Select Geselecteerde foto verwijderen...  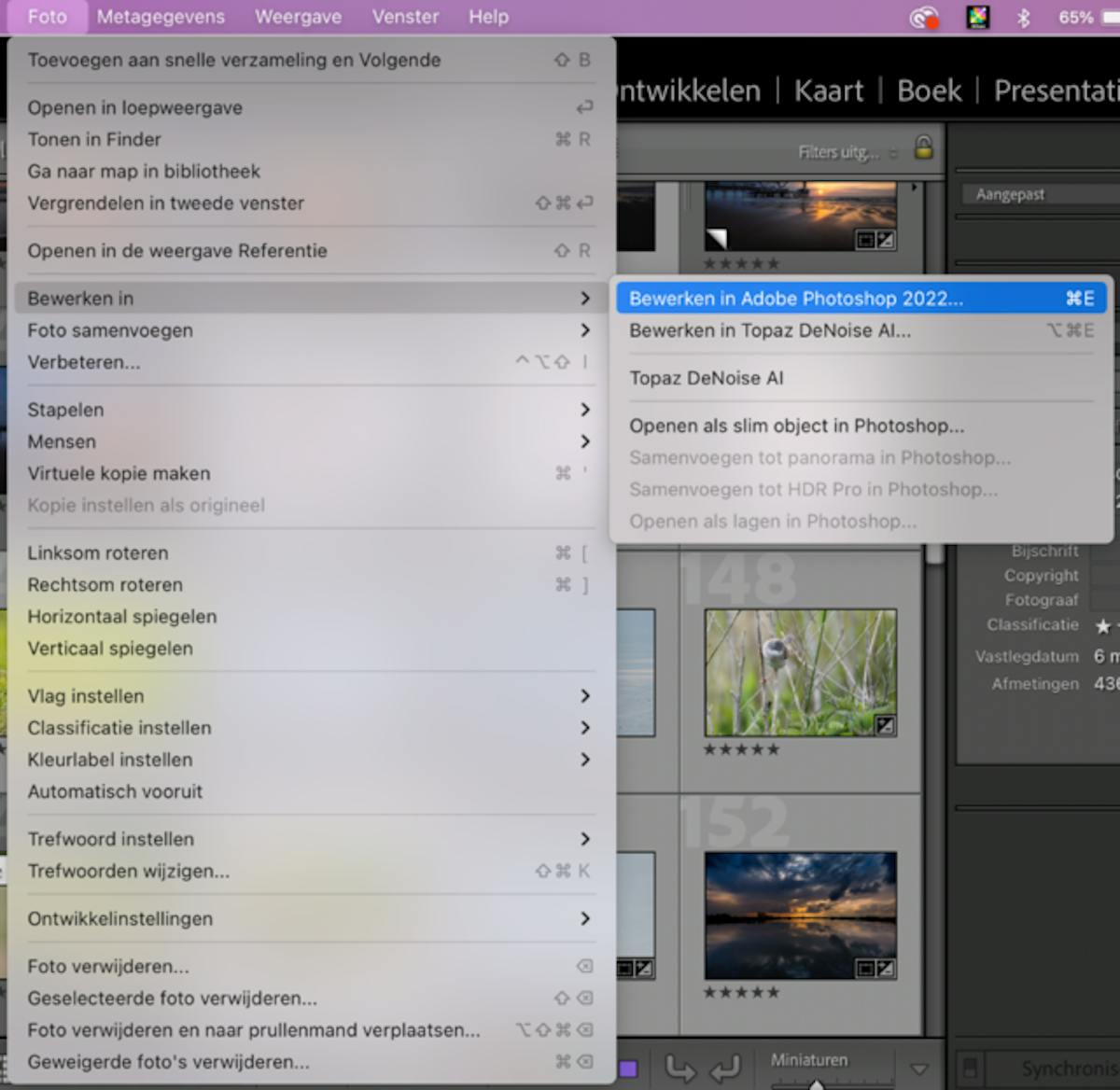311,997
